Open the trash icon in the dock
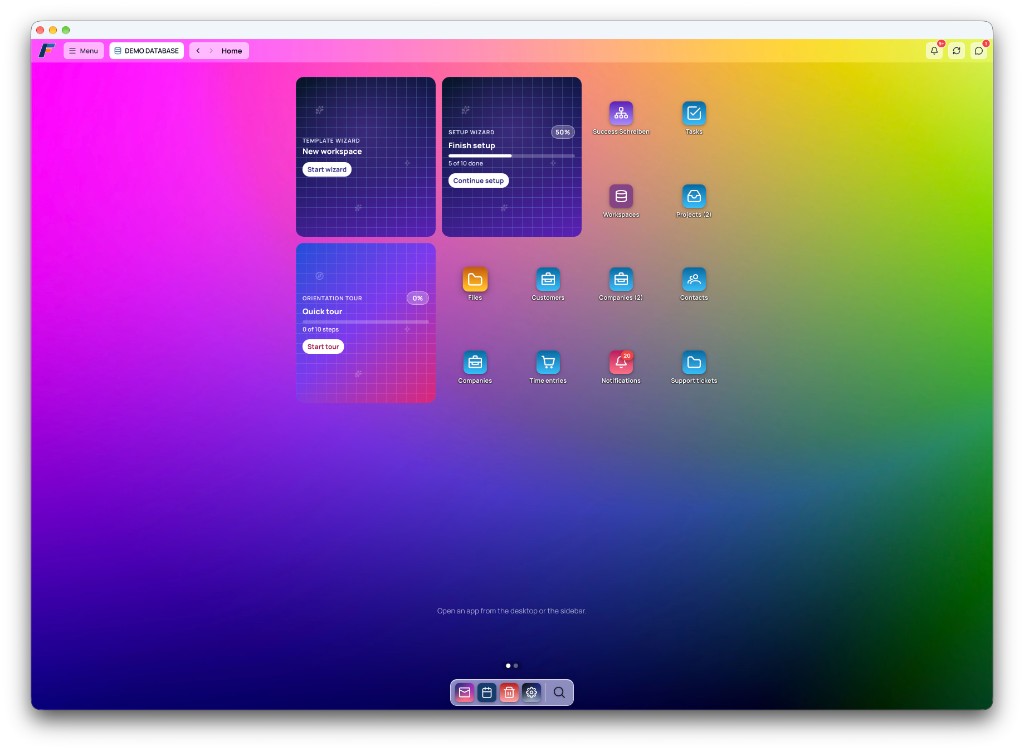The height and width of the screenshot is (751, 1024). coord(509,692)
